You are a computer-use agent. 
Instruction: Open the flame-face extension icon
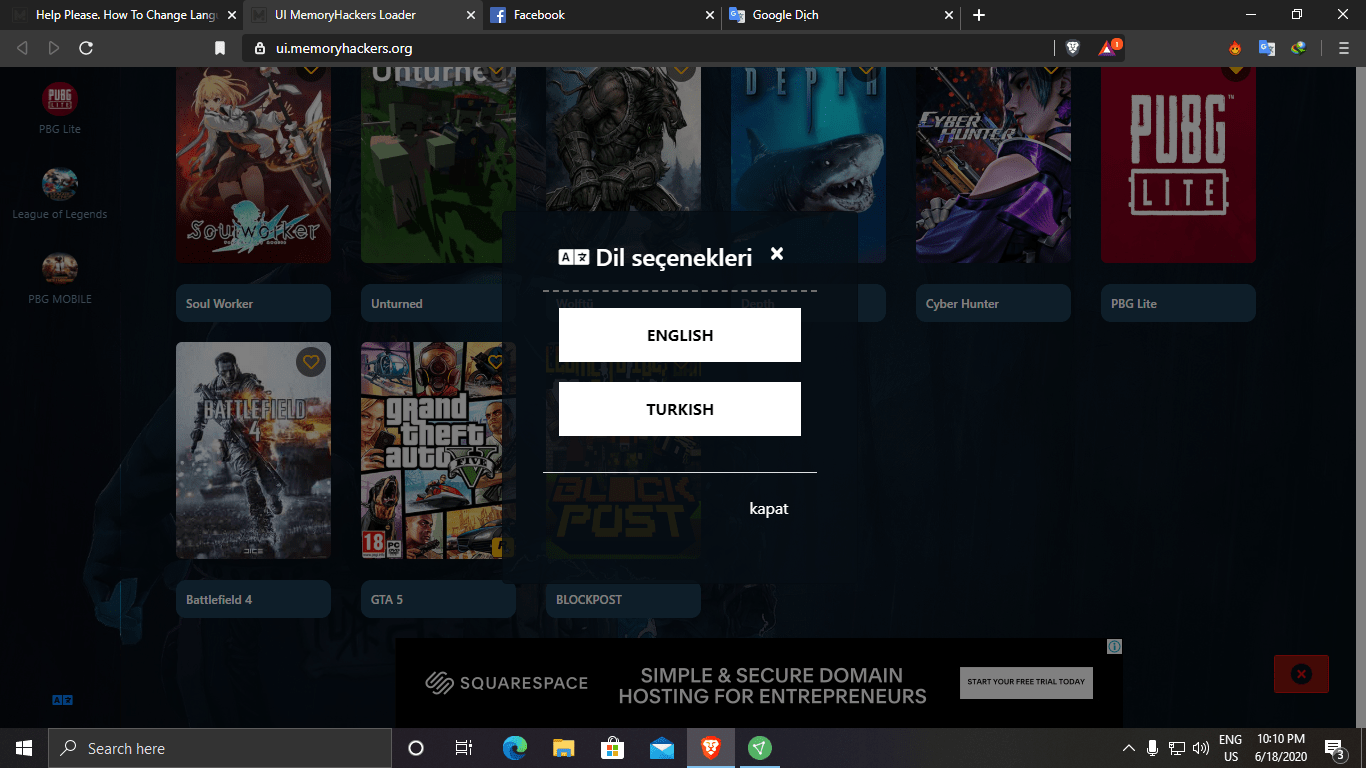pos(1236,48)
